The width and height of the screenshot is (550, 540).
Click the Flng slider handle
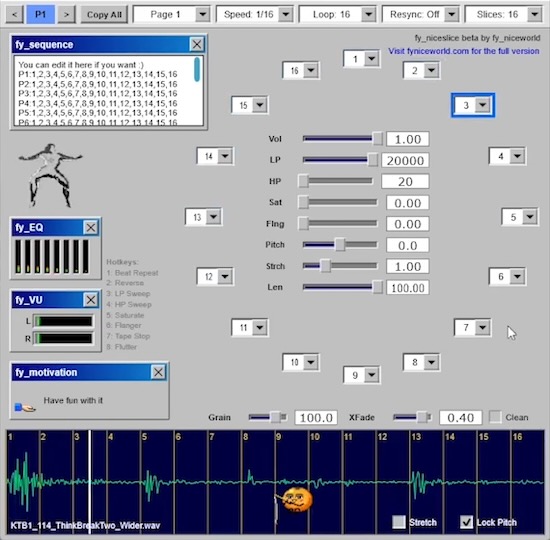303,224
